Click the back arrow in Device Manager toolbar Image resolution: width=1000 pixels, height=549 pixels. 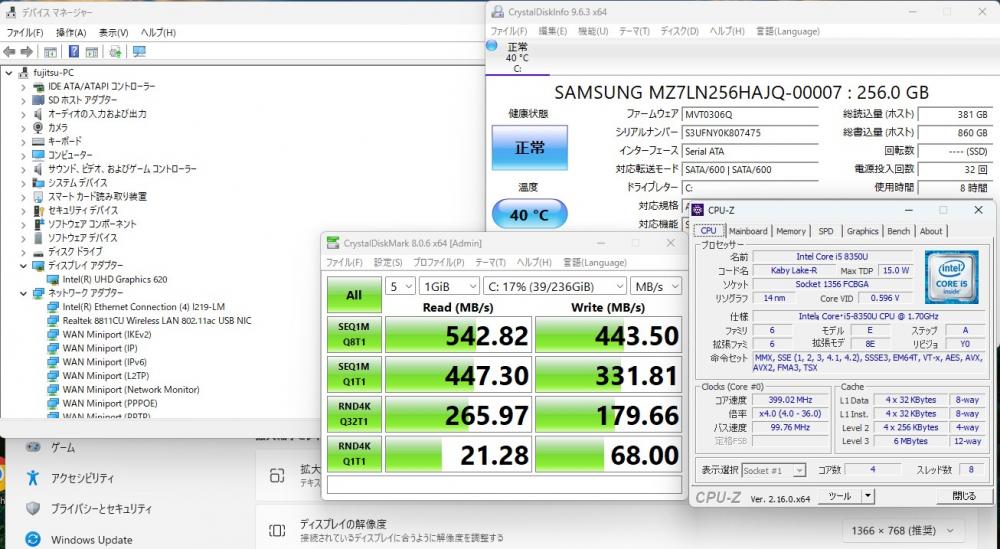click(x=10, y=52)
